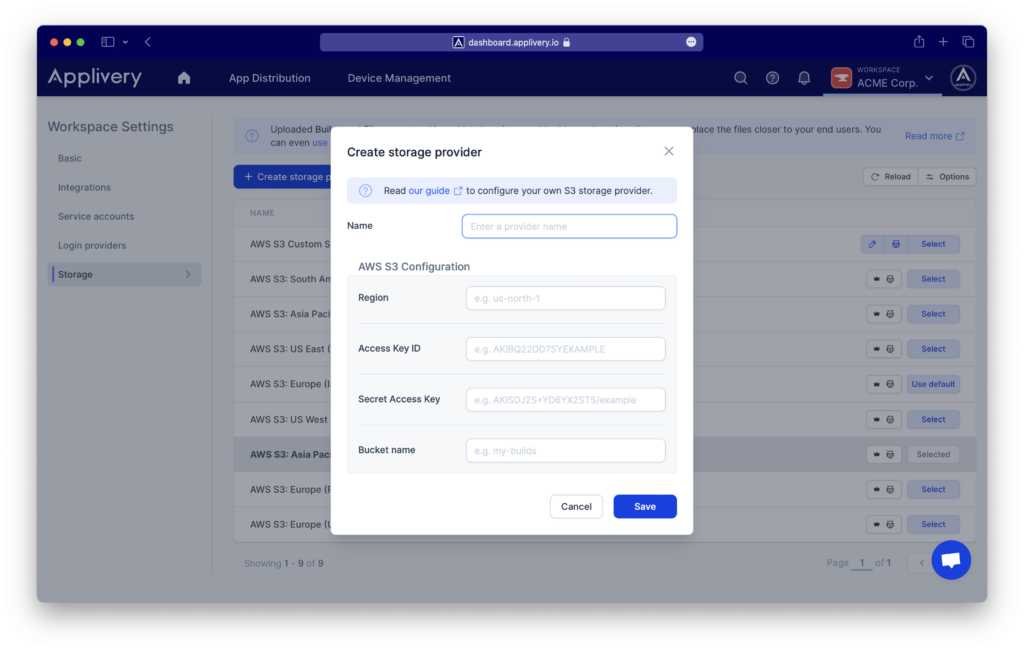
Task: Open the help question mark in top bar
Action: 773,78
